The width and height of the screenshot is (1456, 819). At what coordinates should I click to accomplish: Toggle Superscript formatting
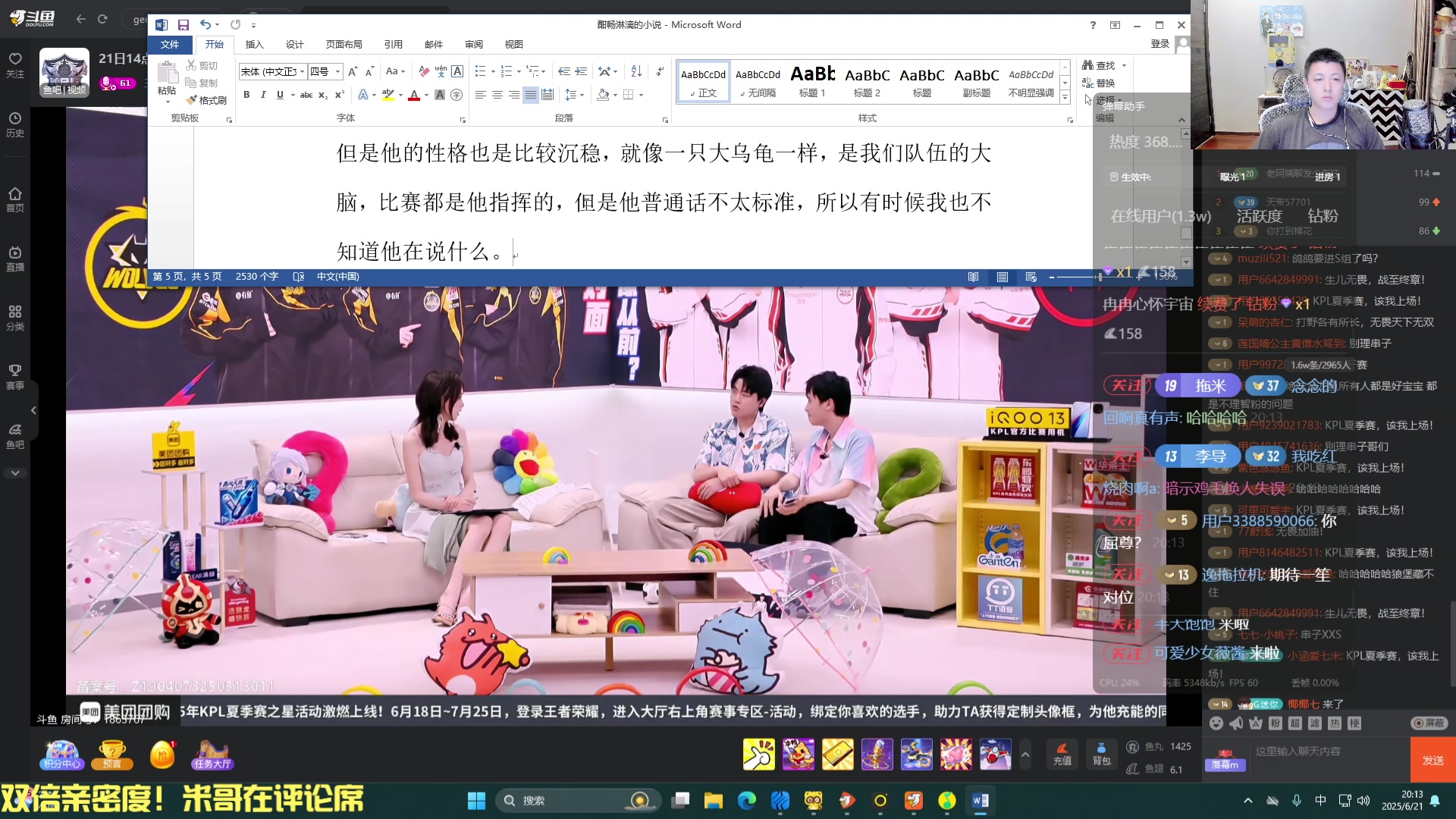[x=340, y=95]
